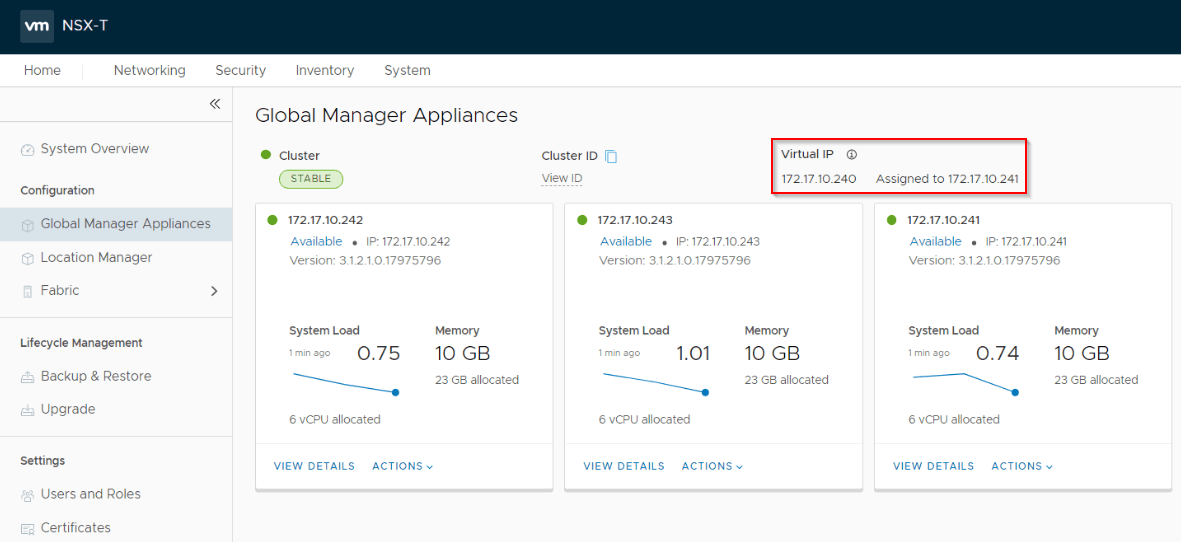Open the Networking tab
The height and width of the screenshot is (542, 1181).
[149, 70]
